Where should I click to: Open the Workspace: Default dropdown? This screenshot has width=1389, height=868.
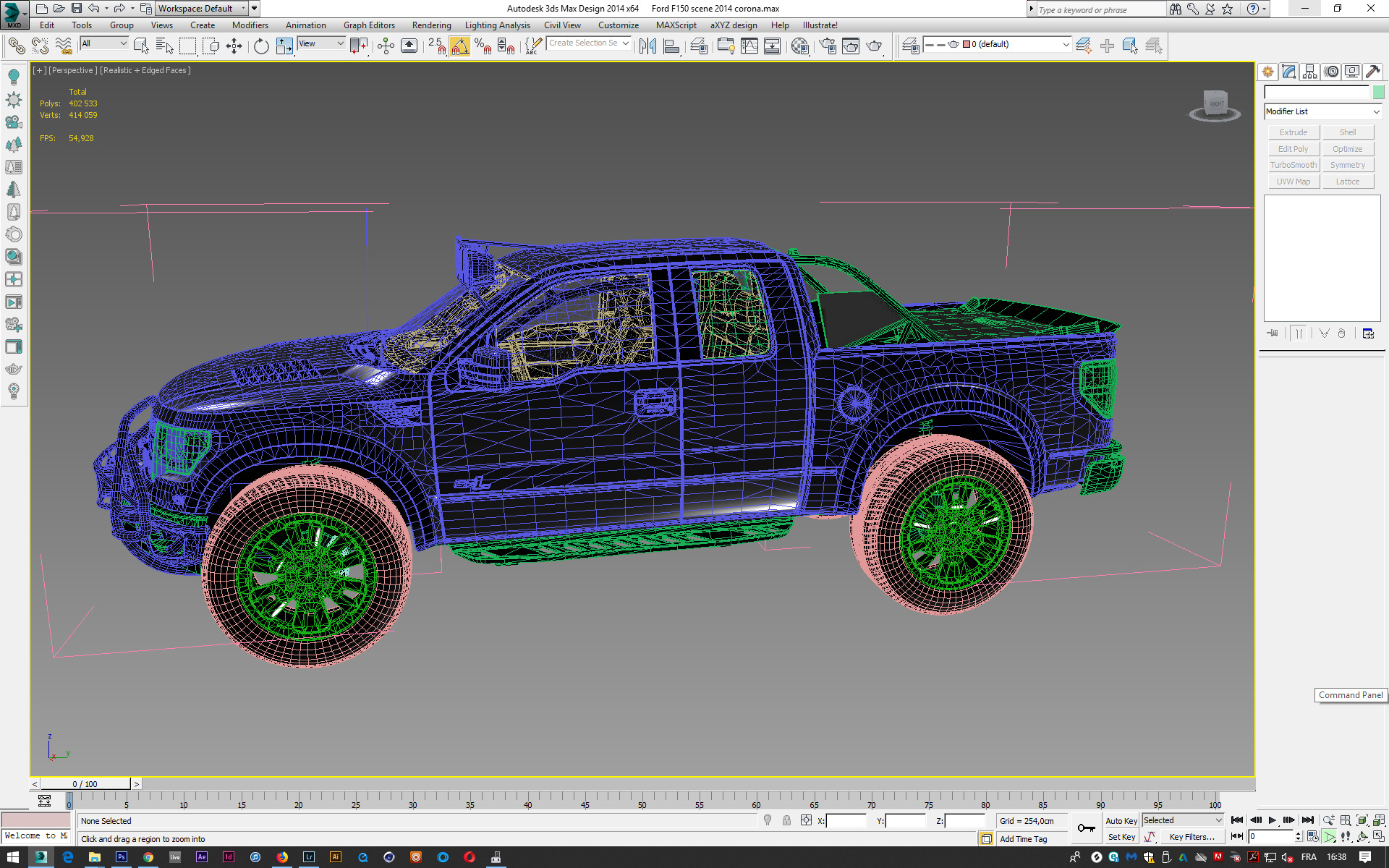click(202, 9)
